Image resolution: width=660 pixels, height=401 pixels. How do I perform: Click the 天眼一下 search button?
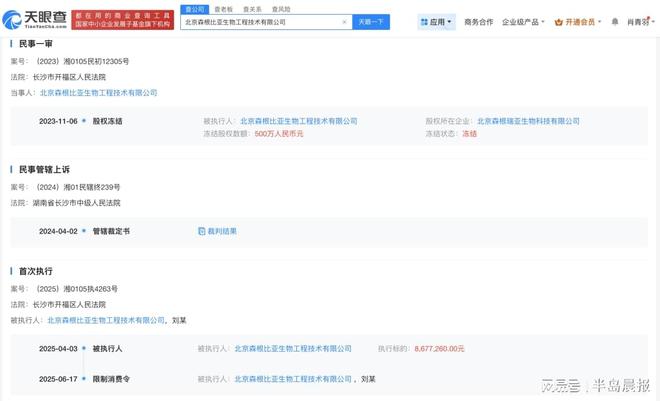pos(371,22)
